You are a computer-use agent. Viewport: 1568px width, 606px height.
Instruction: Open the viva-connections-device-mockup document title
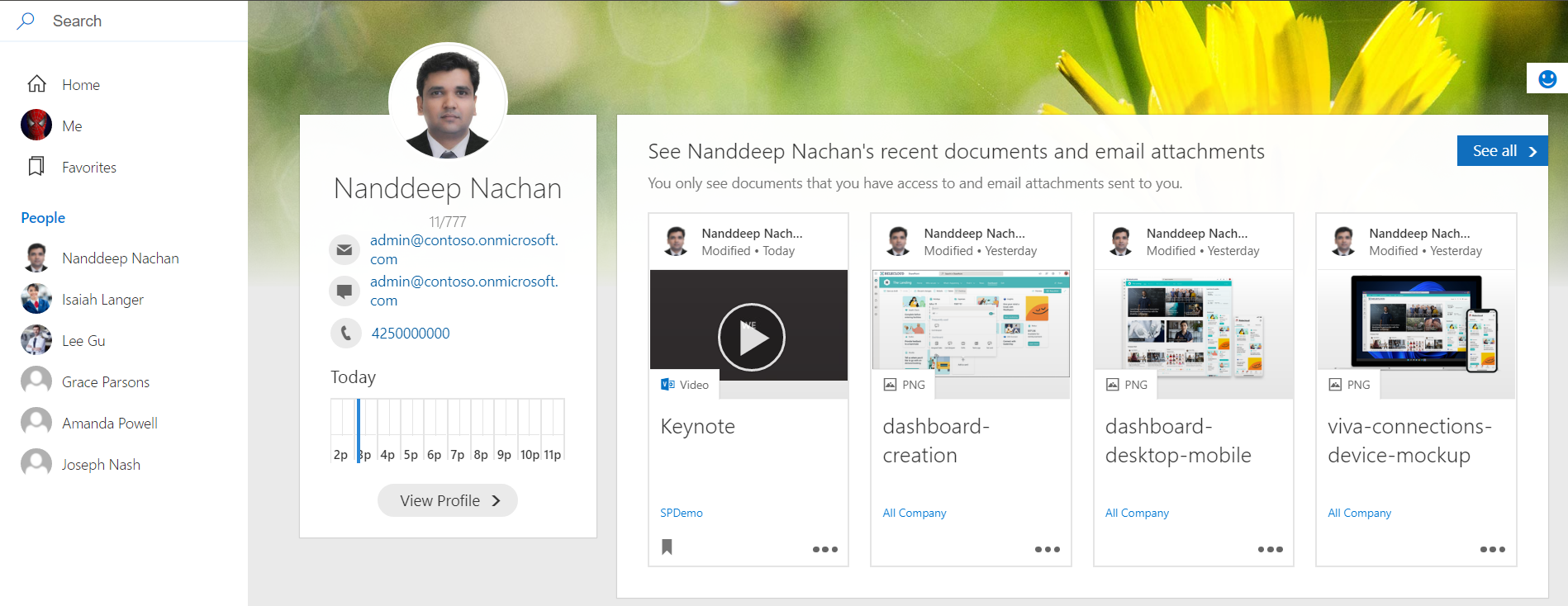1409,441
